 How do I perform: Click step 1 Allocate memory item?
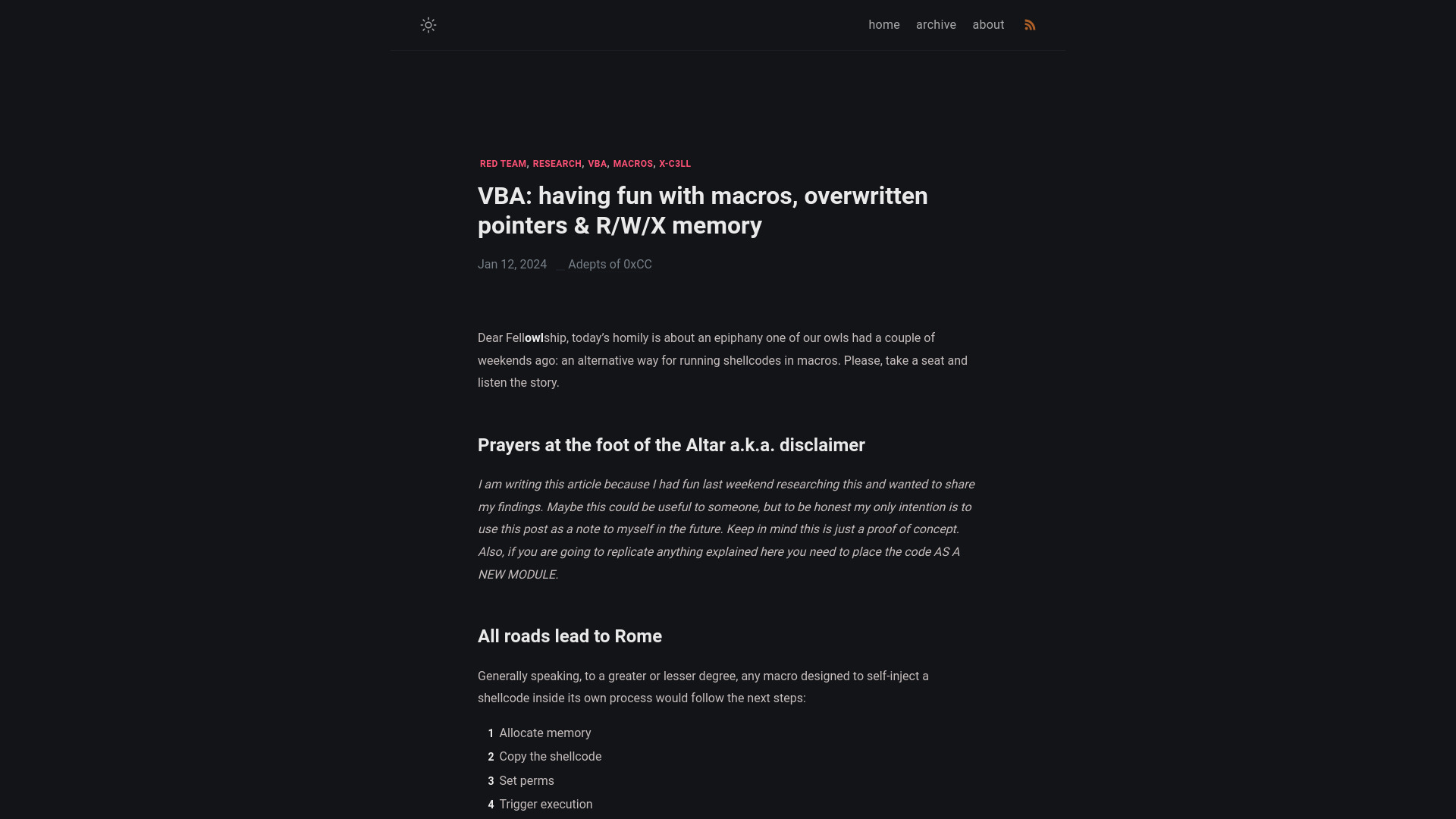click(545, 733)
